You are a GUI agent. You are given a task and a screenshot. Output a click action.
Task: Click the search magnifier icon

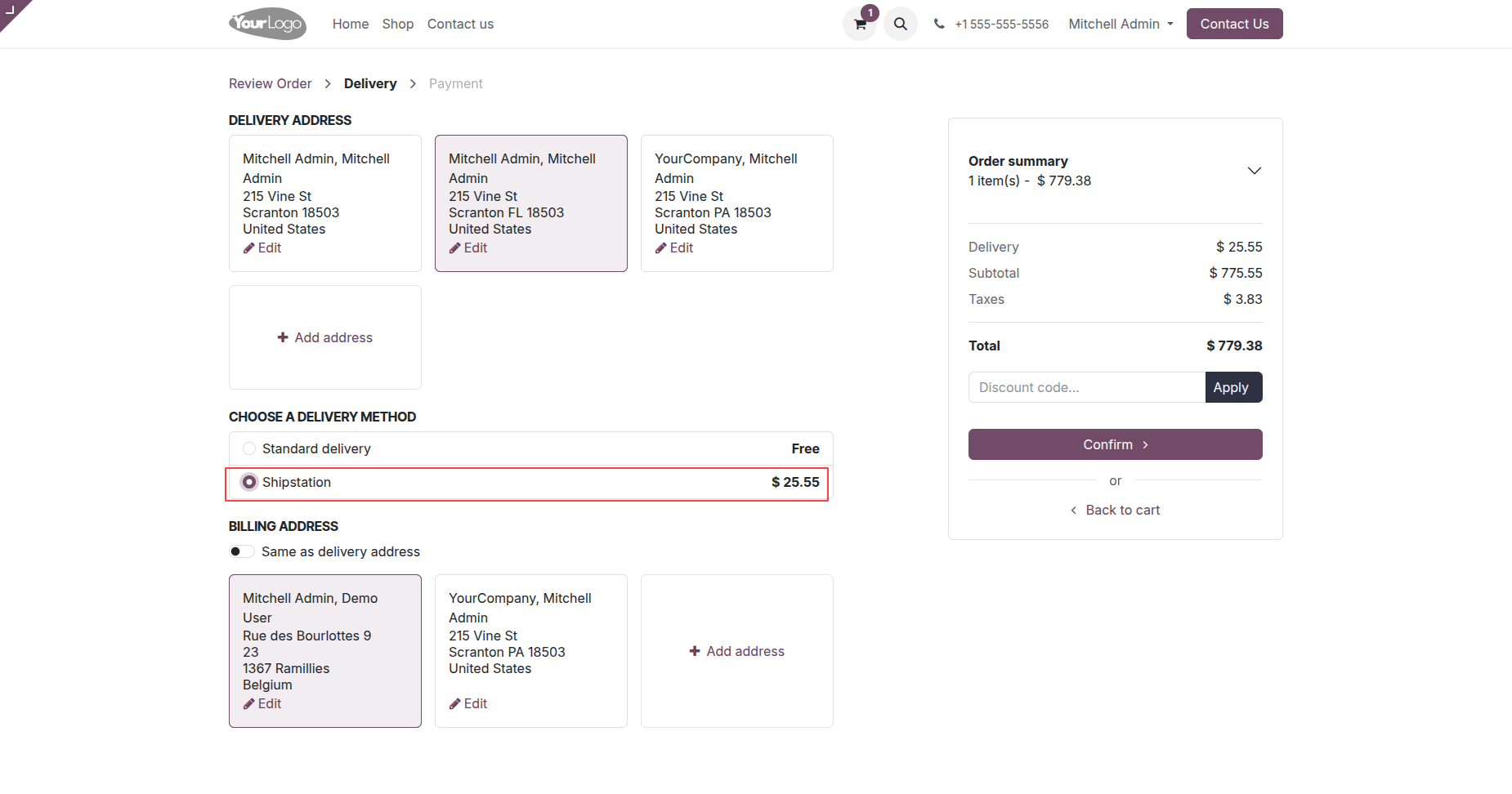(x=901, y=25)
